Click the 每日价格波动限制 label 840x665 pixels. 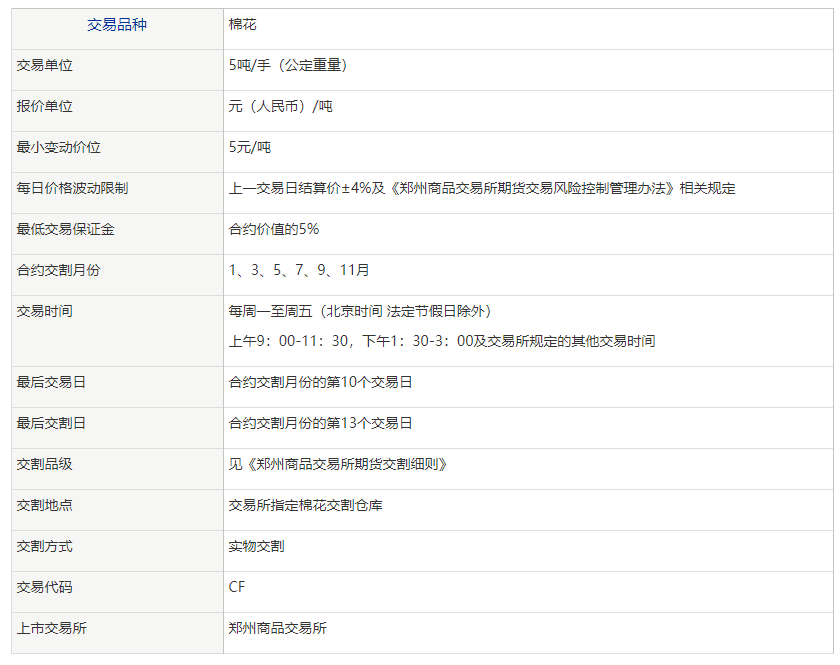[x=62, y=188]
